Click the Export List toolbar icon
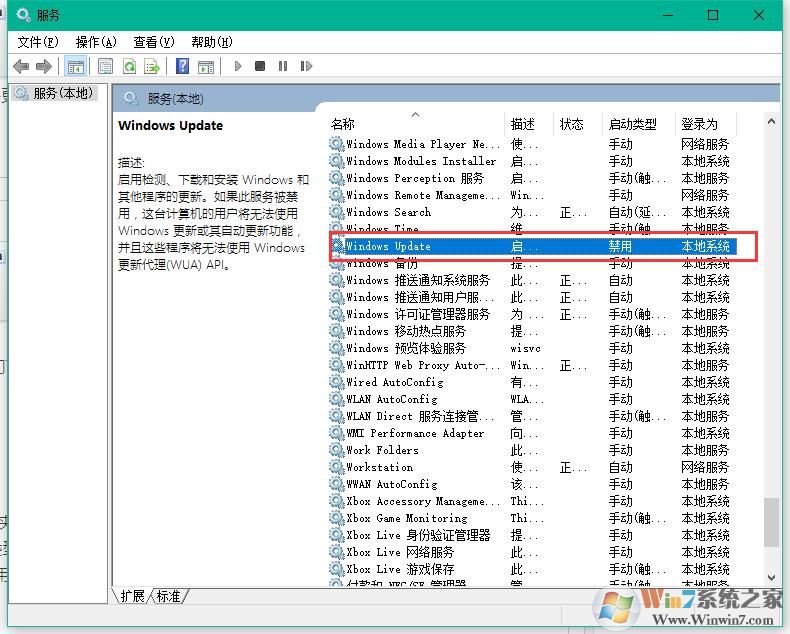The width and height of the screenshot is (790, 634). click(152, 67)
